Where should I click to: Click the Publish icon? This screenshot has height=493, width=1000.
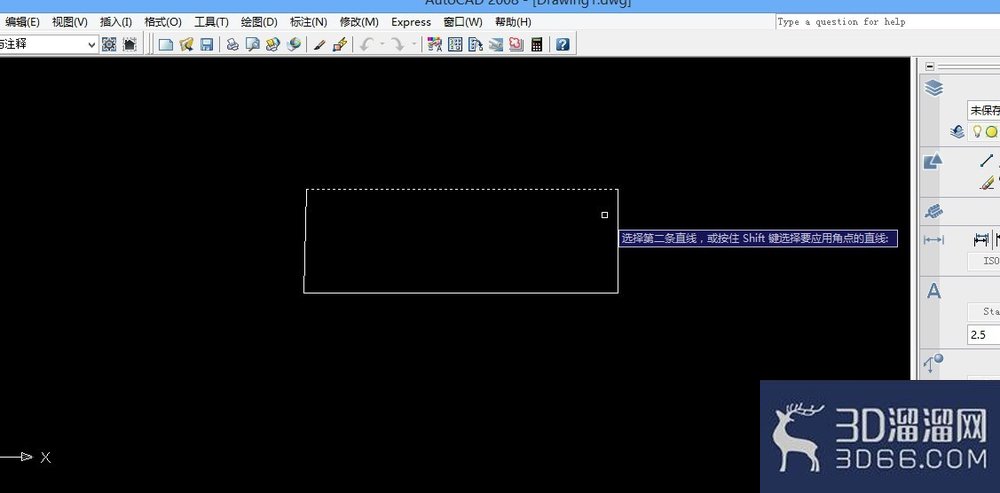coord(273,44)
